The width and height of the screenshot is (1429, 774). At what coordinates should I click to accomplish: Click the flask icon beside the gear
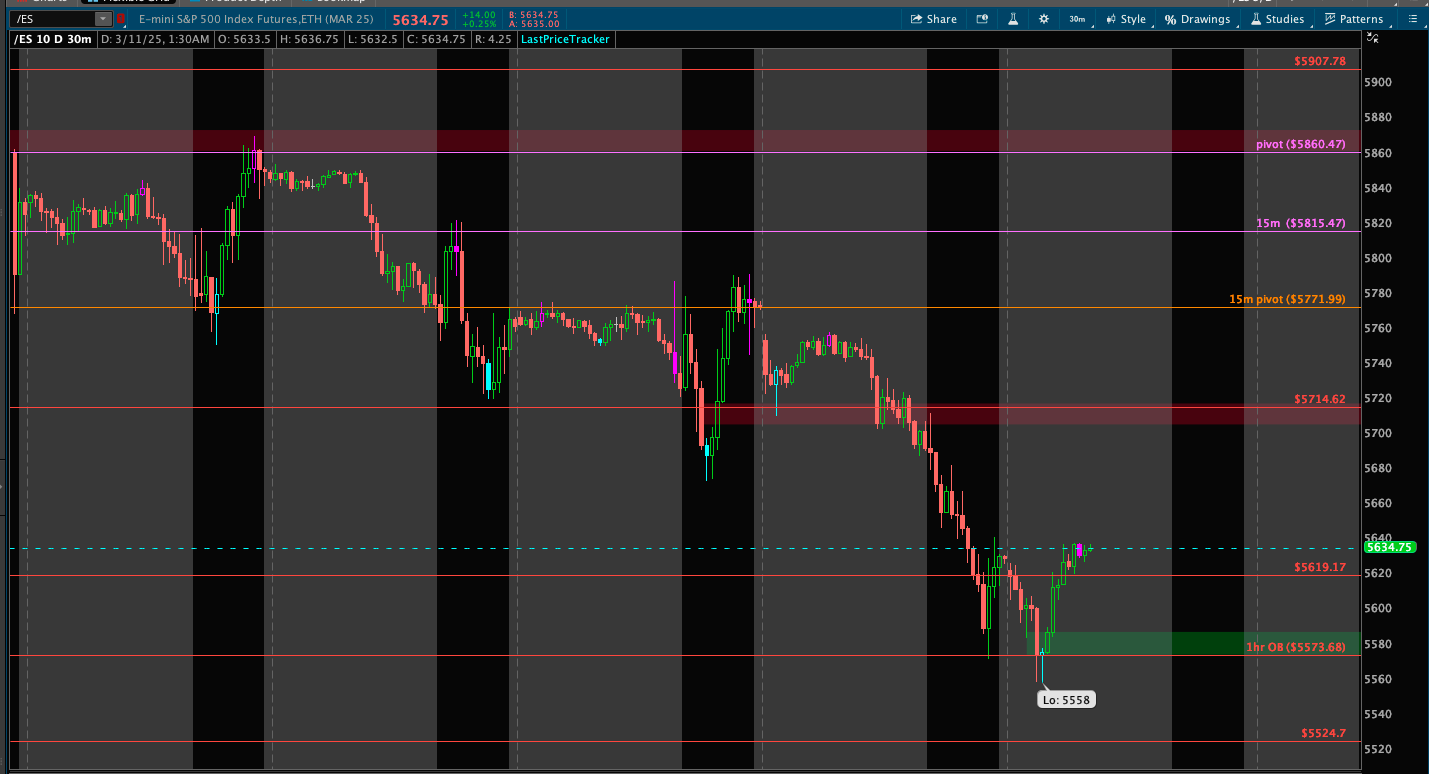[1013, 19]
